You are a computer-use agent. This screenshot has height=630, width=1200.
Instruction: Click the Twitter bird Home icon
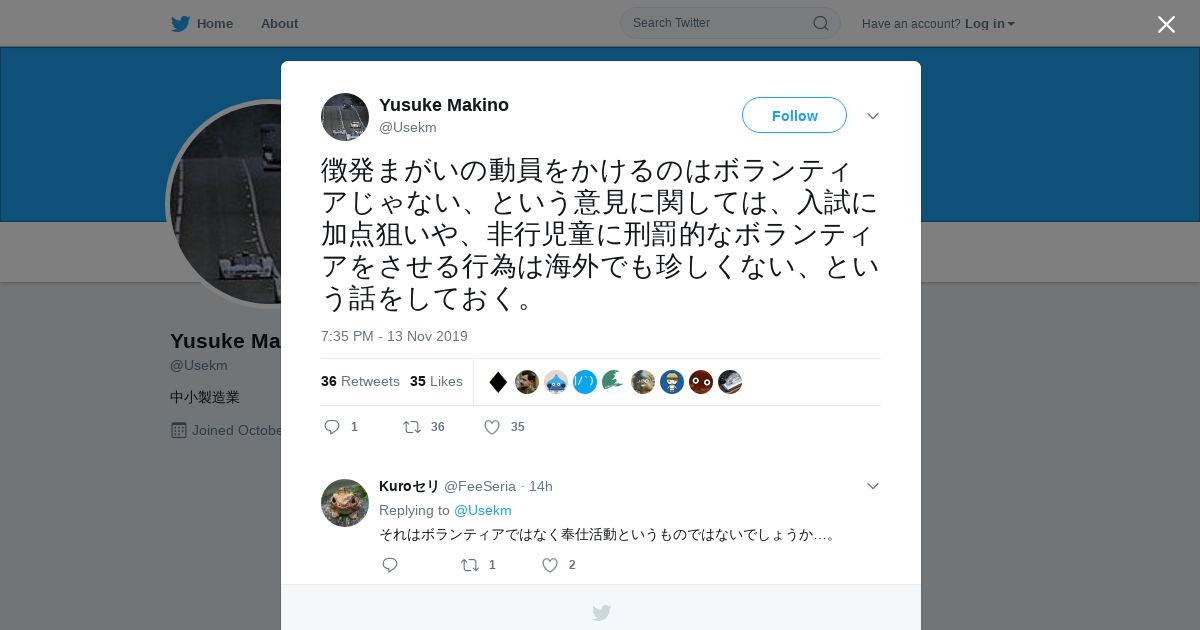(x=180, y=24)
